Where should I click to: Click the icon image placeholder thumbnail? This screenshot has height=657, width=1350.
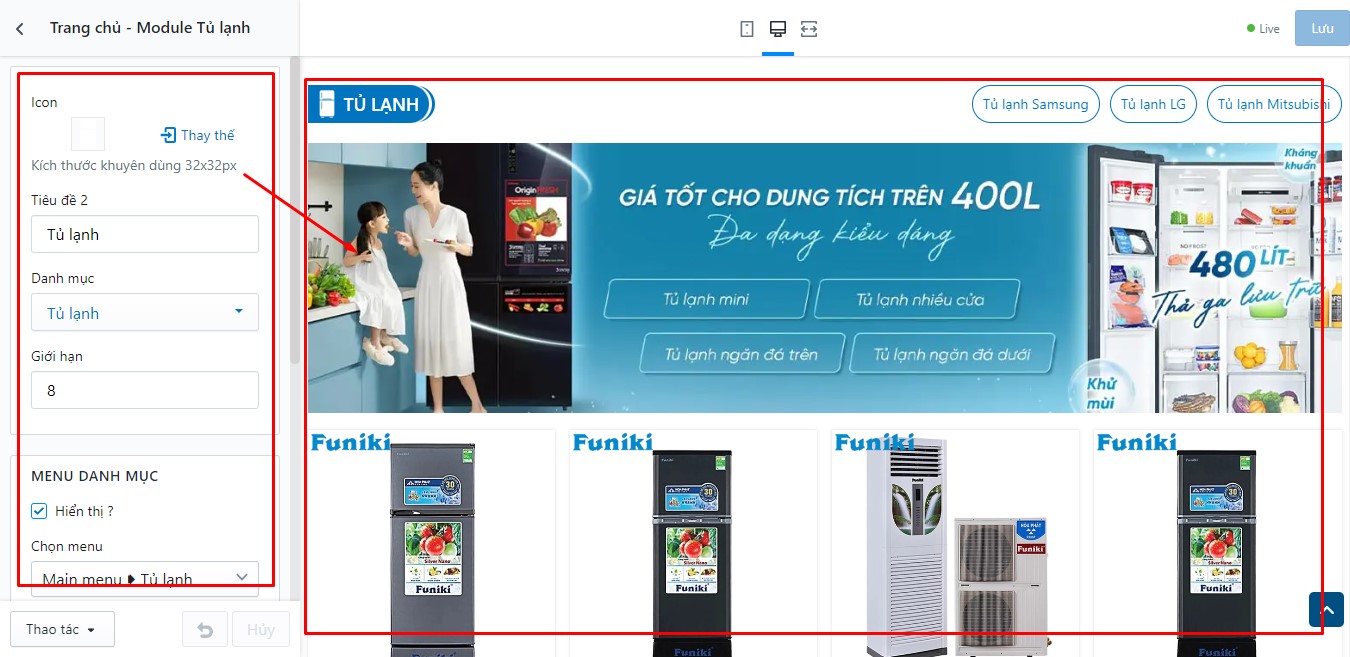pyautogui.click(x=88, y=134)
